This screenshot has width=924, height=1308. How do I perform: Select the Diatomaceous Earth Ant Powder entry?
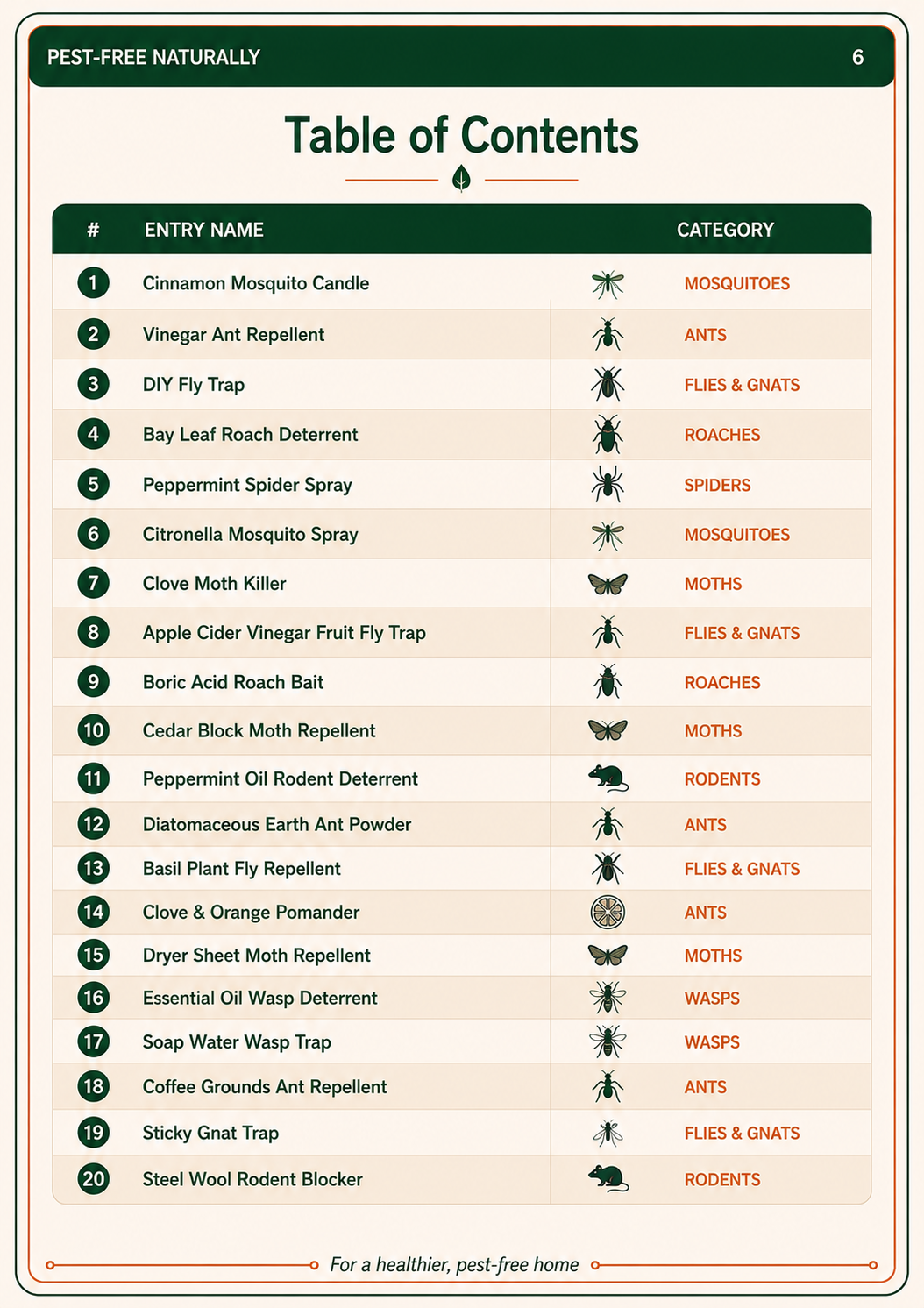pyautogui.click(x=462, y=825)
